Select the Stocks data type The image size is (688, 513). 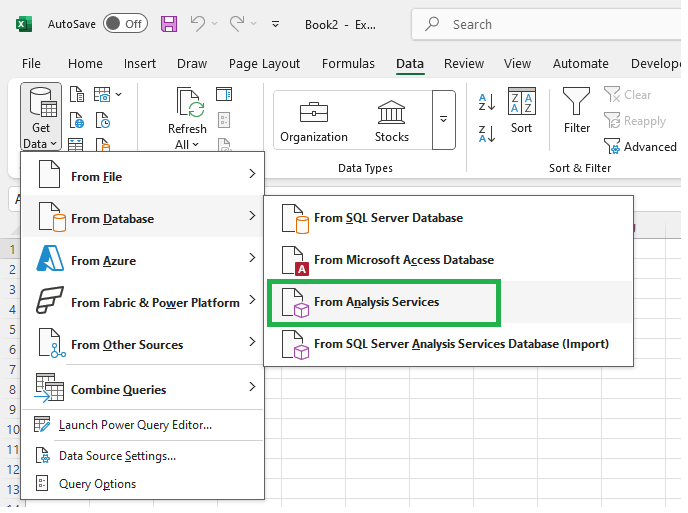pos(392,120)
